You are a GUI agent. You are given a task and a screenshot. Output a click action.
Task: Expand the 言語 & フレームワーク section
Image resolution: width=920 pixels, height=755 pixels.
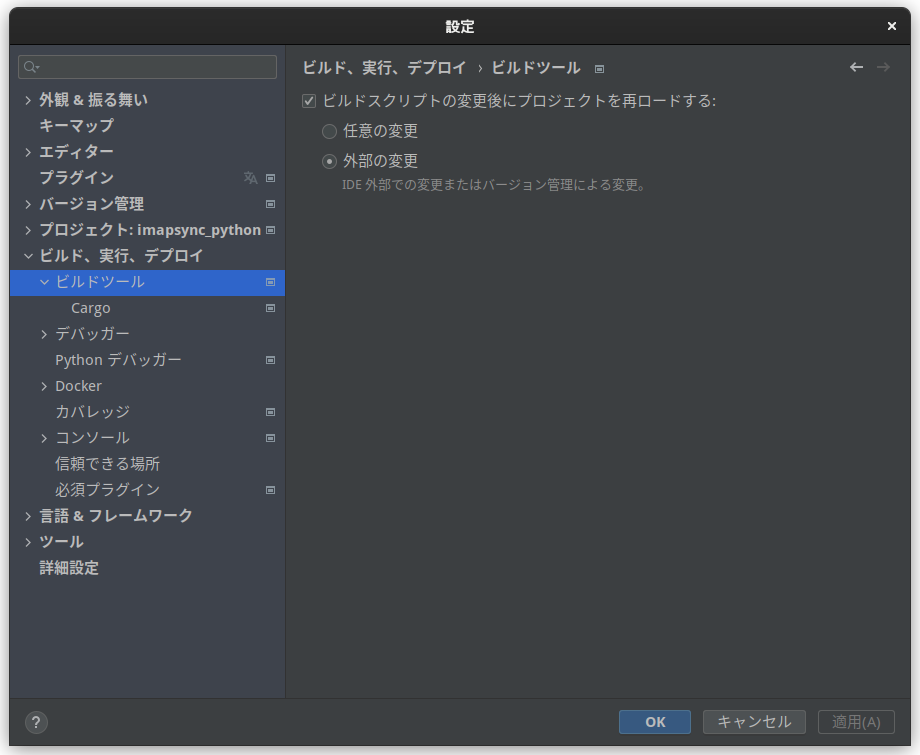point(28,516)
